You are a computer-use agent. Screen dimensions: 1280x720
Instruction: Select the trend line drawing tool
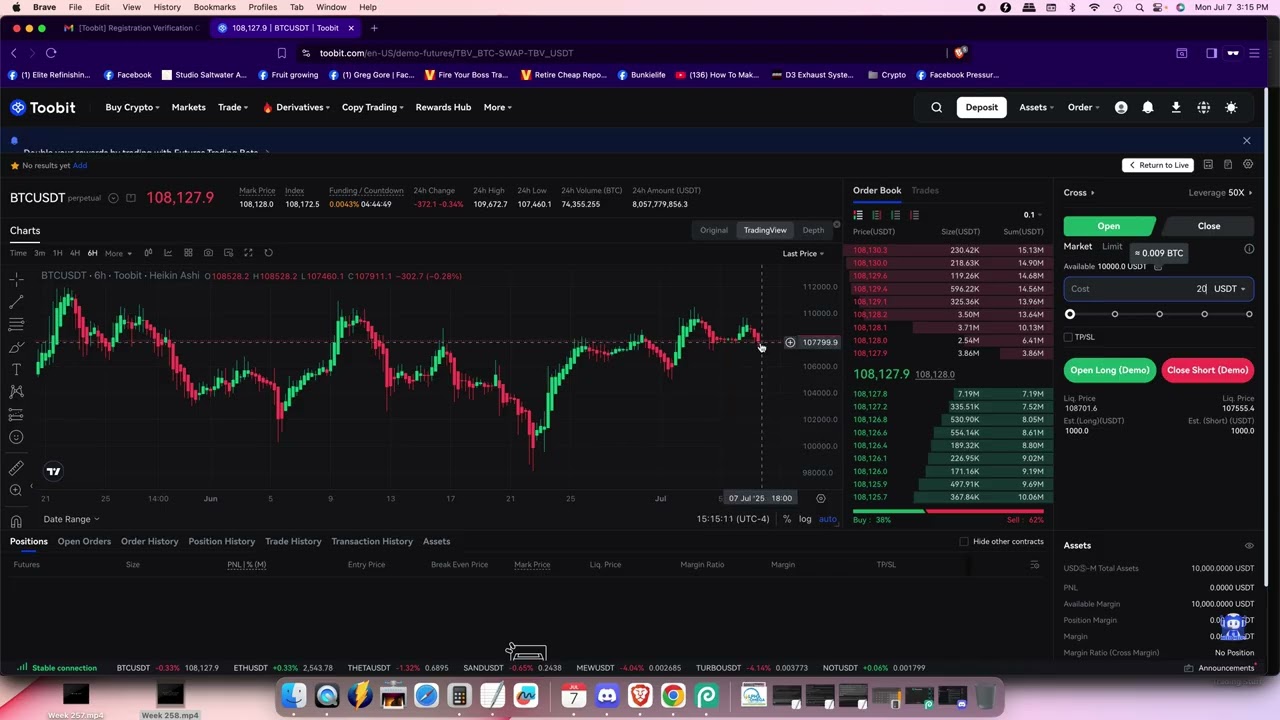coord(16,301)
